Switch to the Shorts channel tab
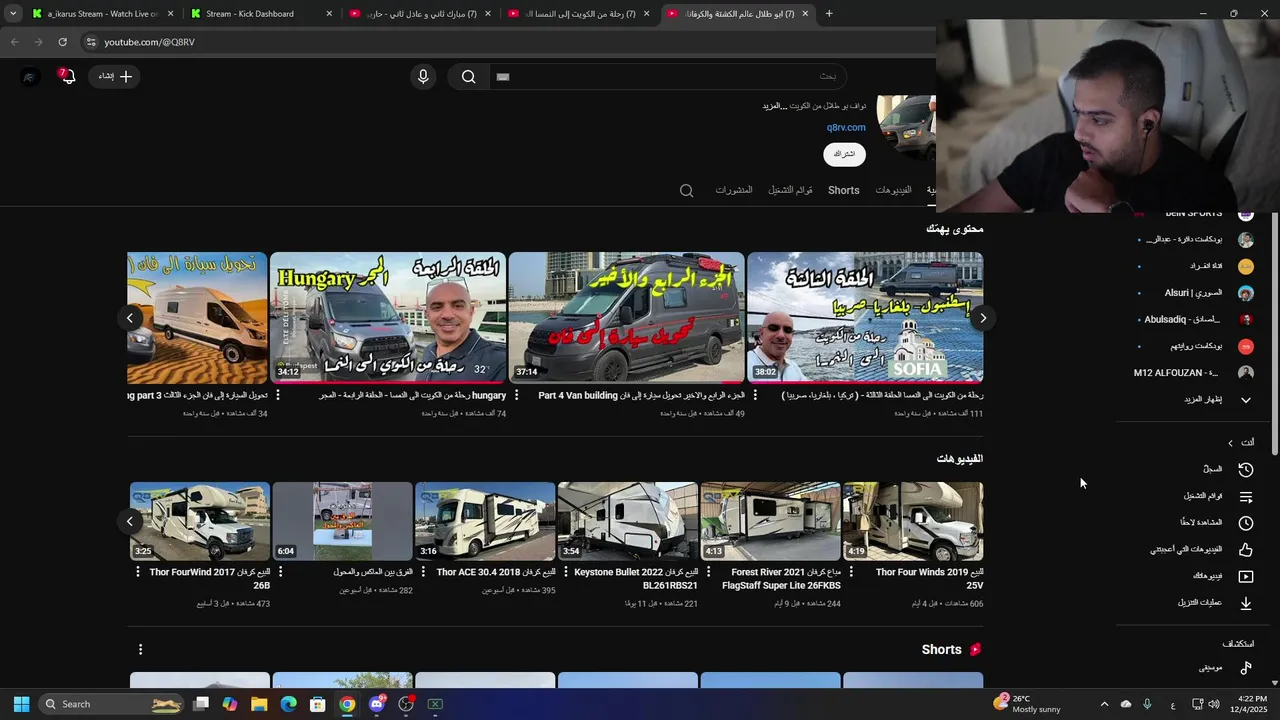The image size is (1280, 720). click(x=843, y=190)
